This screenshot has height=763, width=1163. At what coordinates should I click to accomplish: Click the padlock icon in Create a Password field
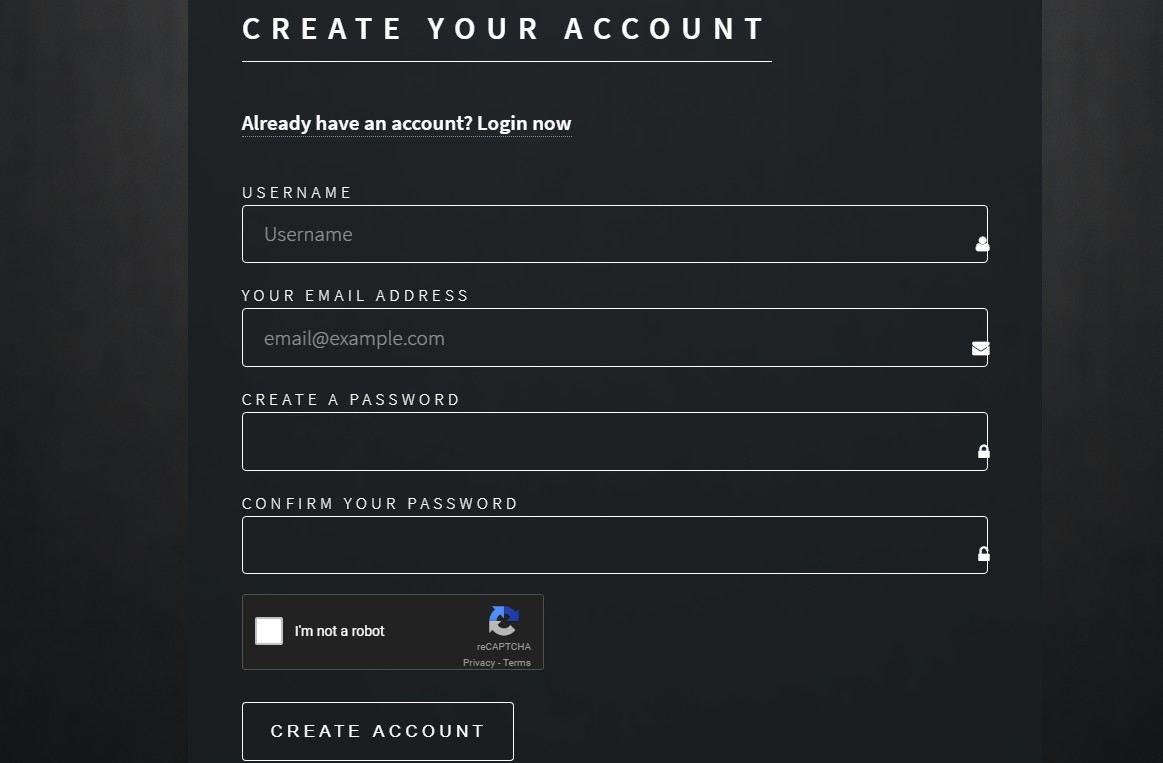[984, 452]
